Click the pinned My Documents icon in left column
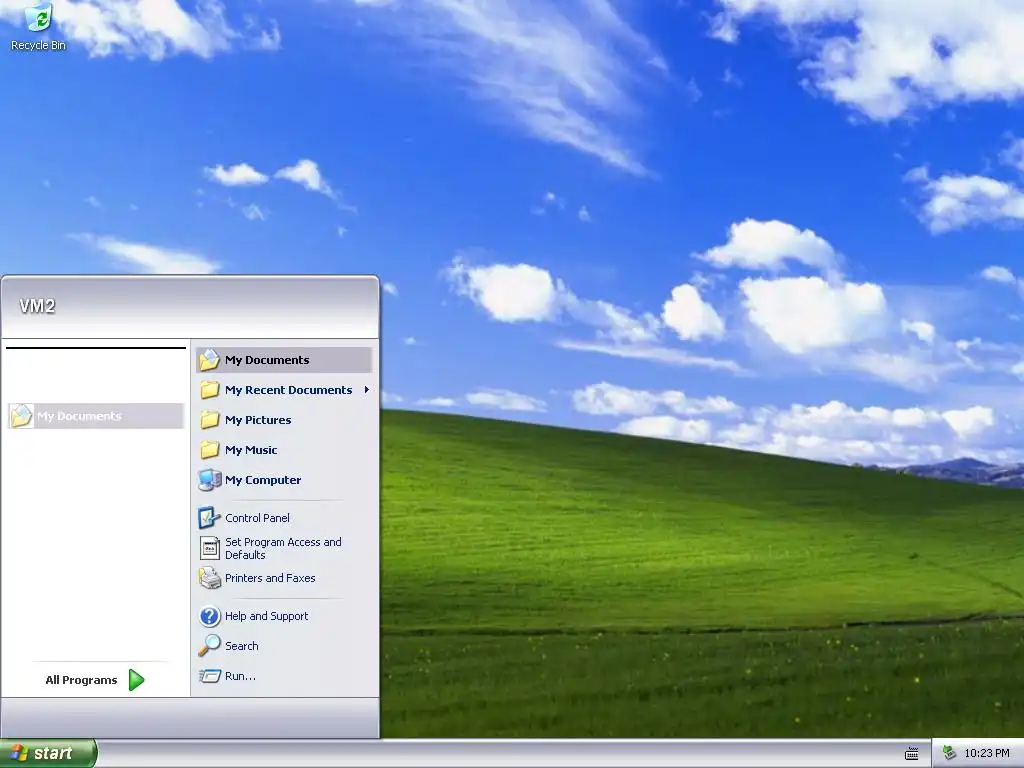 [21, 416]
